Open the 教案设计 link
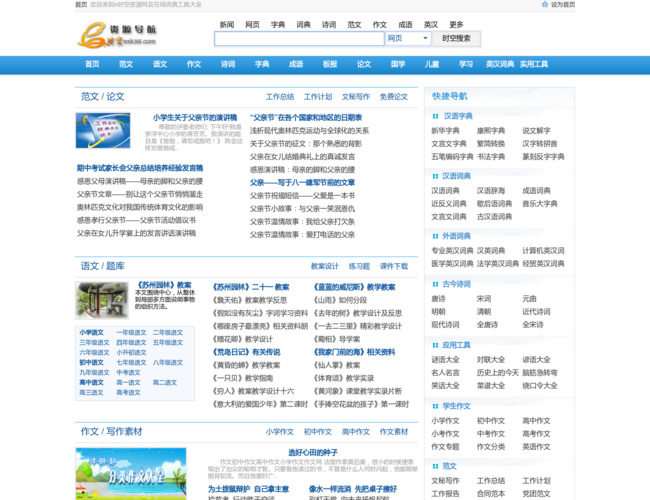Image resolution: width=650 pixels, height=500 pixels. tap(325, 266)
